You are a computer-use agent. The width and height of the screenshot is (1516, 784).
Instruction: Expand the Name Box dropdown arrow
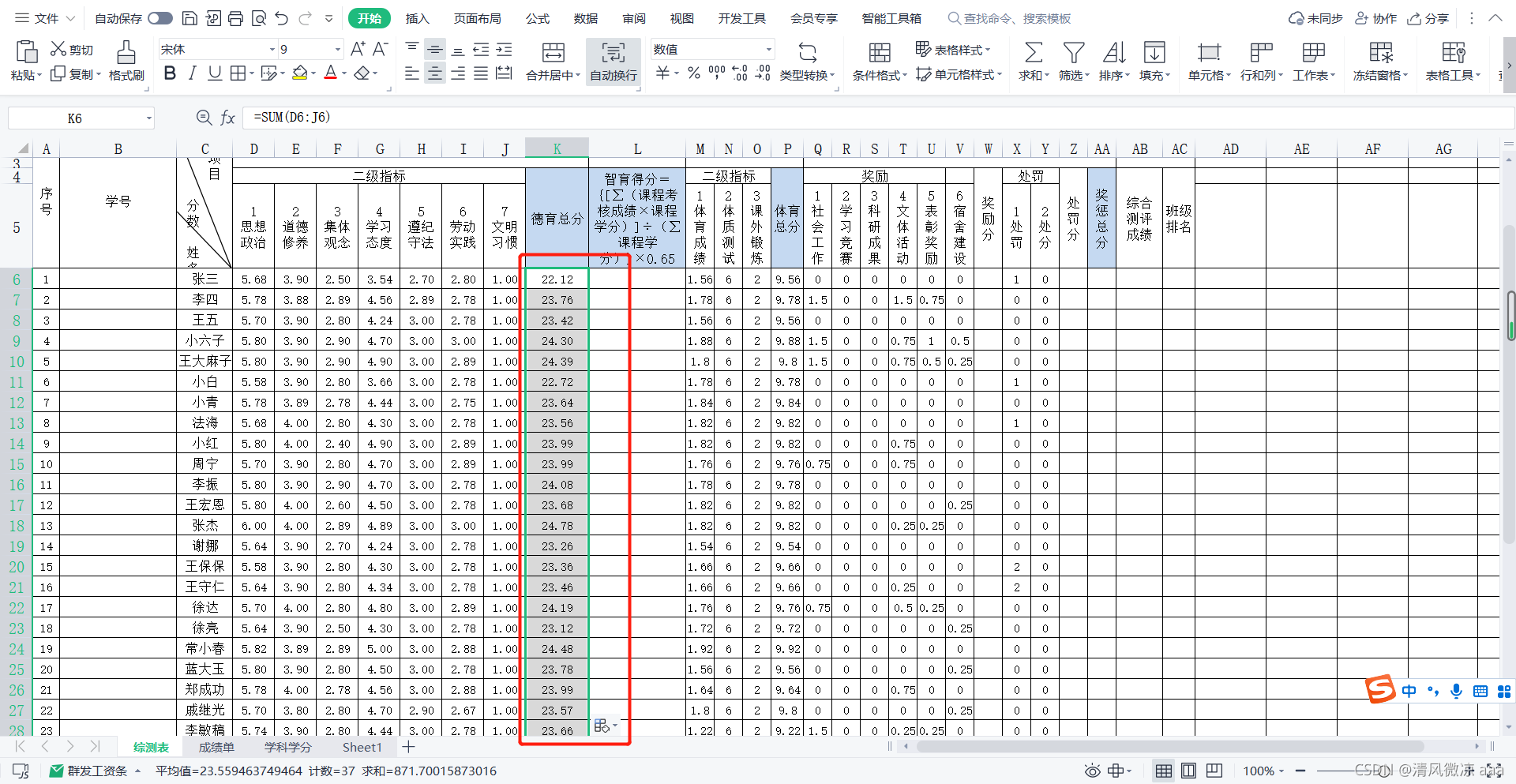pyautogui.click(x=148, y=118)
